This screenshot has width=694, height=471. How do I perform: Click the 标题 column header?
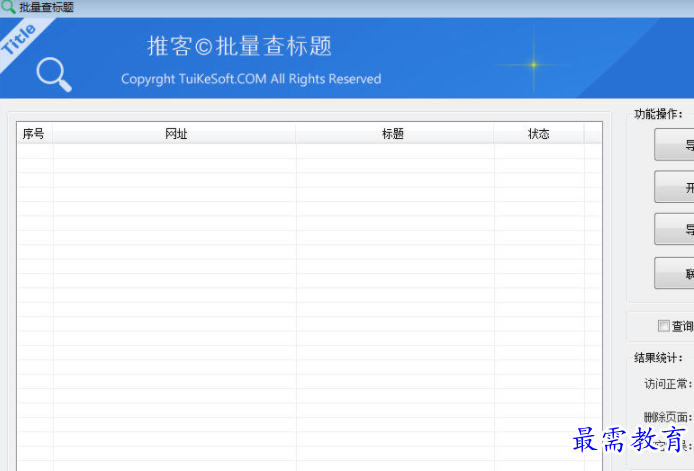394,133
